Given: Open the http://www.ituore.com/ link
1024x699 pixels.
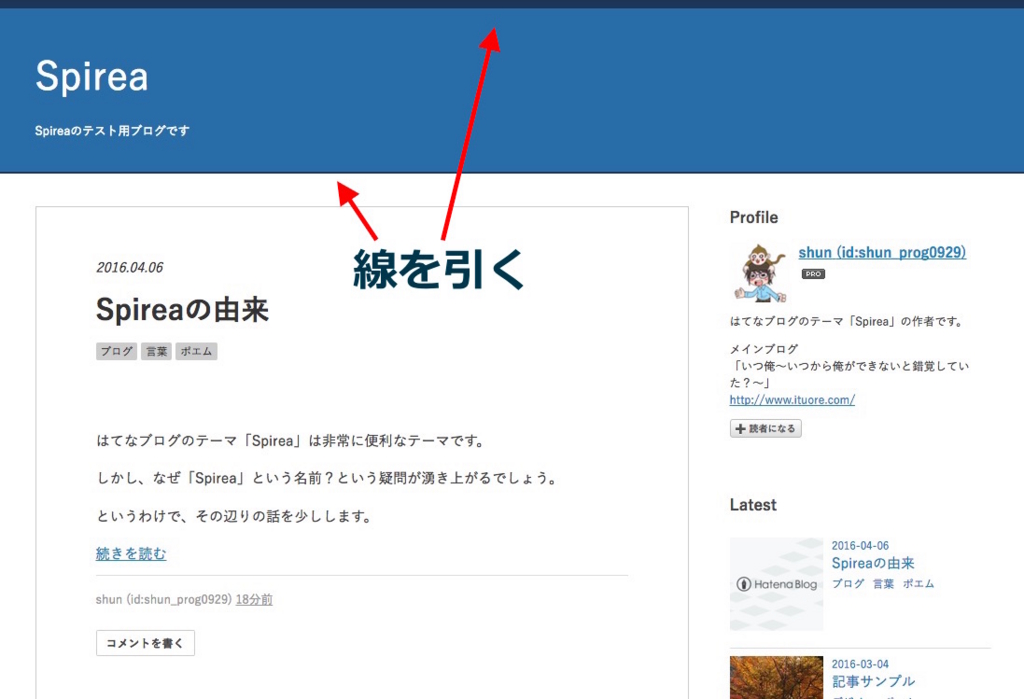Looking at the screenshot, I should click(x=792, y=400).
